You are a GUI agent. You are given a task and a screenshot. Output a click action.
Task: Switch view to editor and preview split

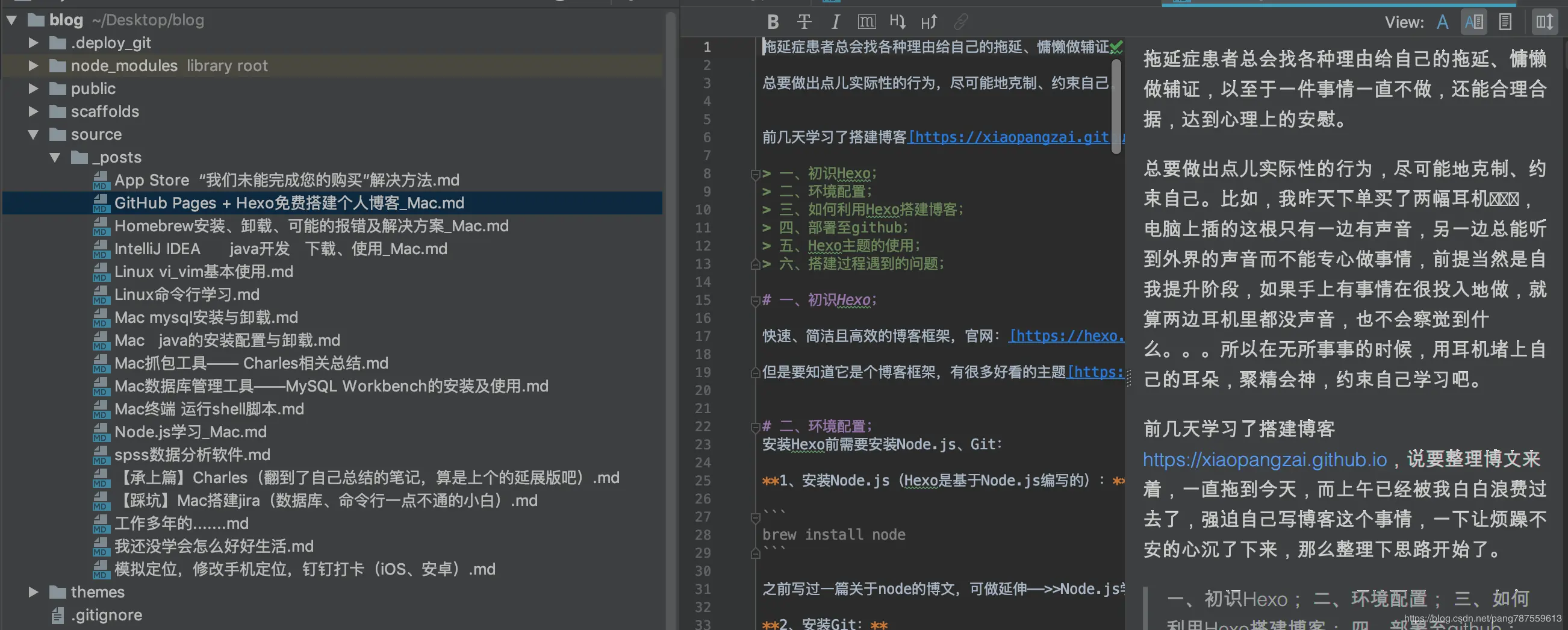coord(1473,22)
